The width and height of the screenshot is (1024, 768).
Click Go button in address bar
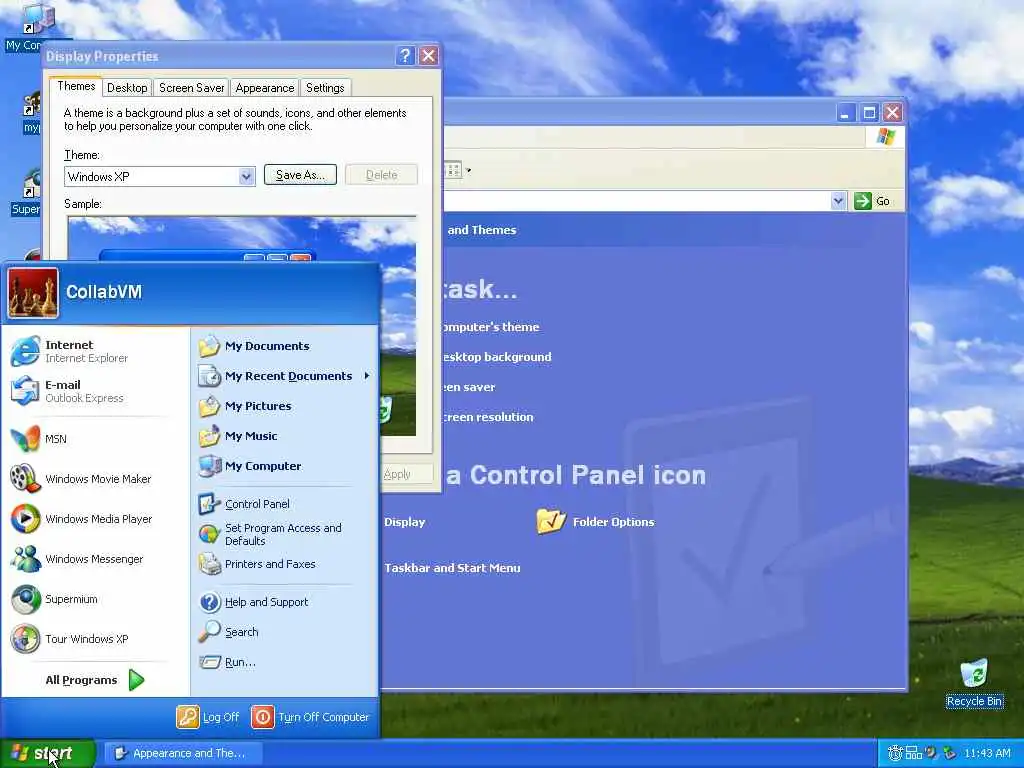pyautogui.click(x=872, y=201)
